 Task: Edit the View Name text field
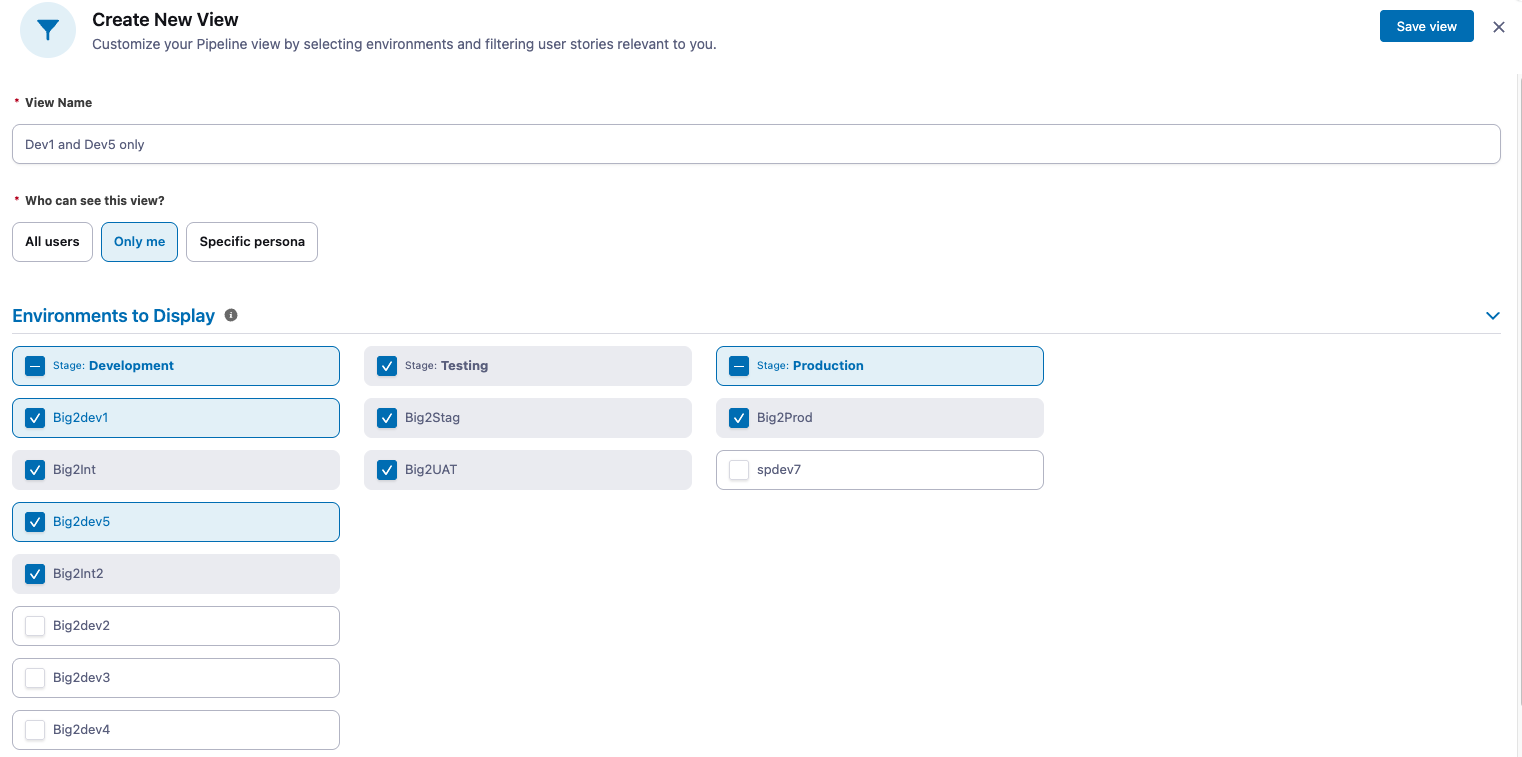pos(756,144)
